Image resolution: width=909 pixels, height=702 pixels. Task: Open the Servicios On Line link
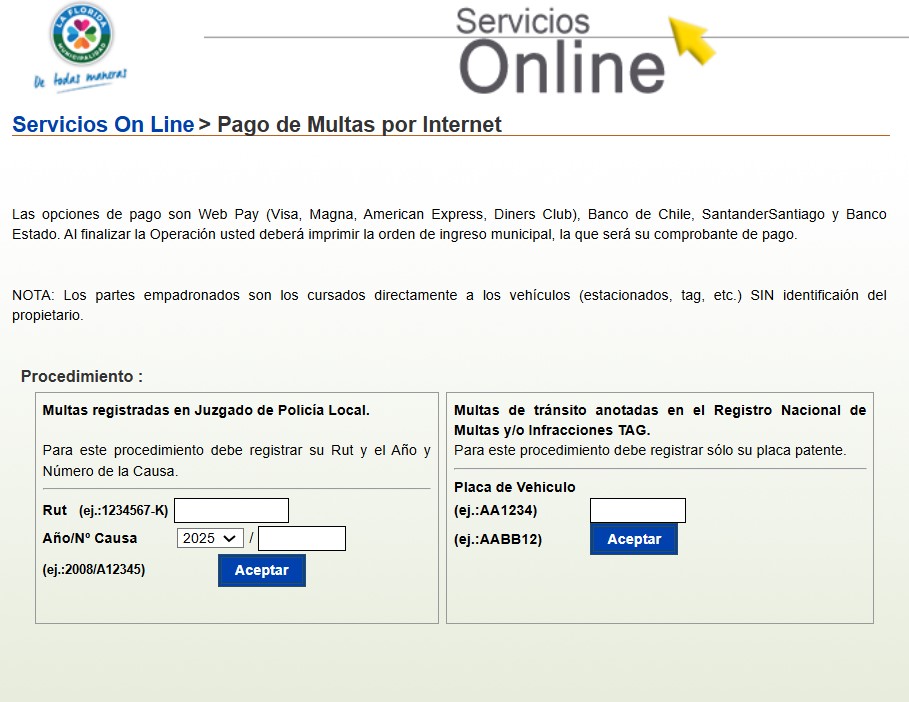click(x=103, y=125)
